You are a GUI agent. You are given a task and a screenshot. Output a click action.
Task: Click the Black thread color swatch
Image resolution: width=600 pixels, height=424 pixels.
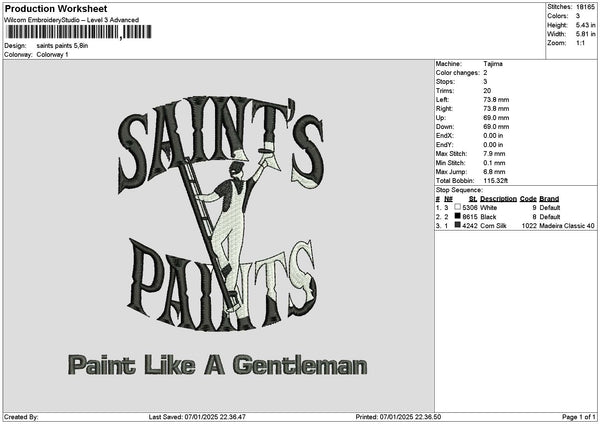(x=457, y=216)
